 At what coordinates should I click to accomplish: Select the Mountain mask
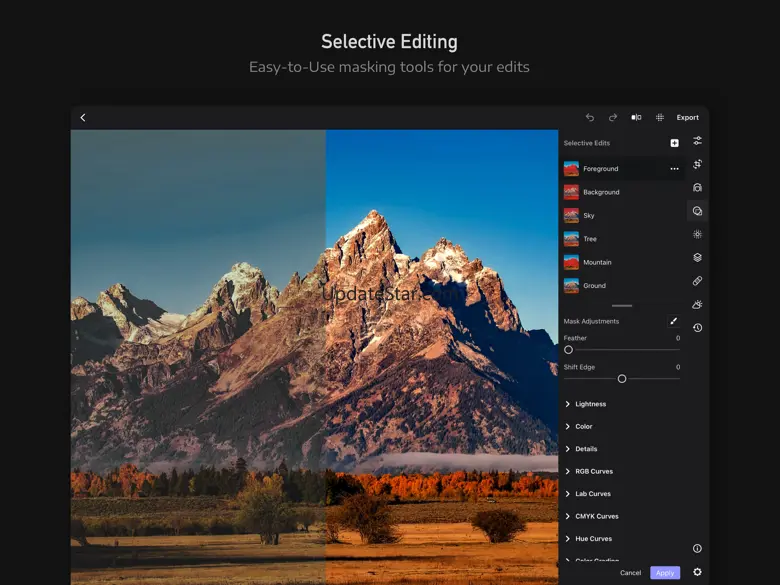(x=597, y=262)
